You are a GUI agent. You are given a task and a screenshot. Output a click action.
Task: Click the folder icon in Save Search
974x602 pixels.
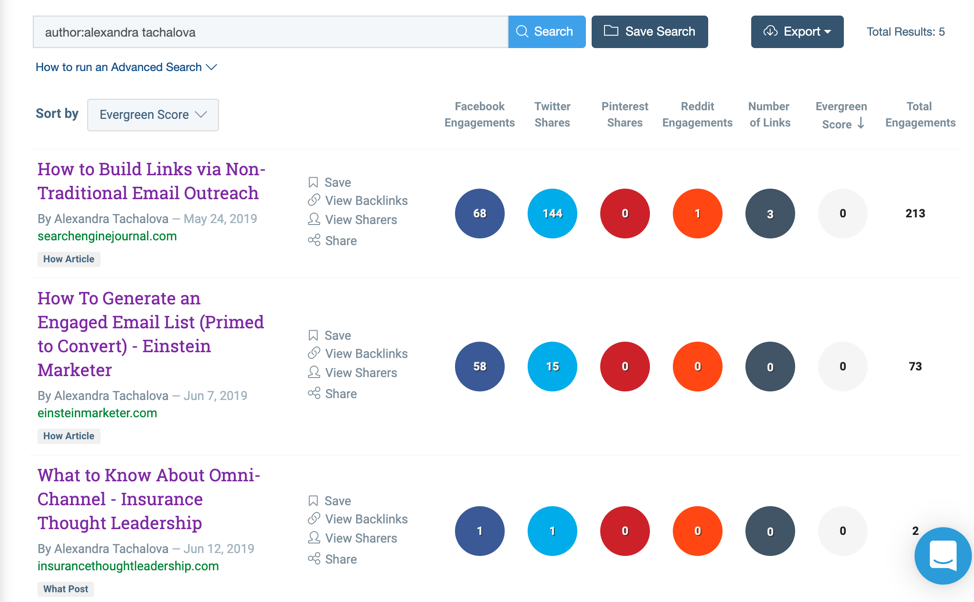[x=611, y=32]
